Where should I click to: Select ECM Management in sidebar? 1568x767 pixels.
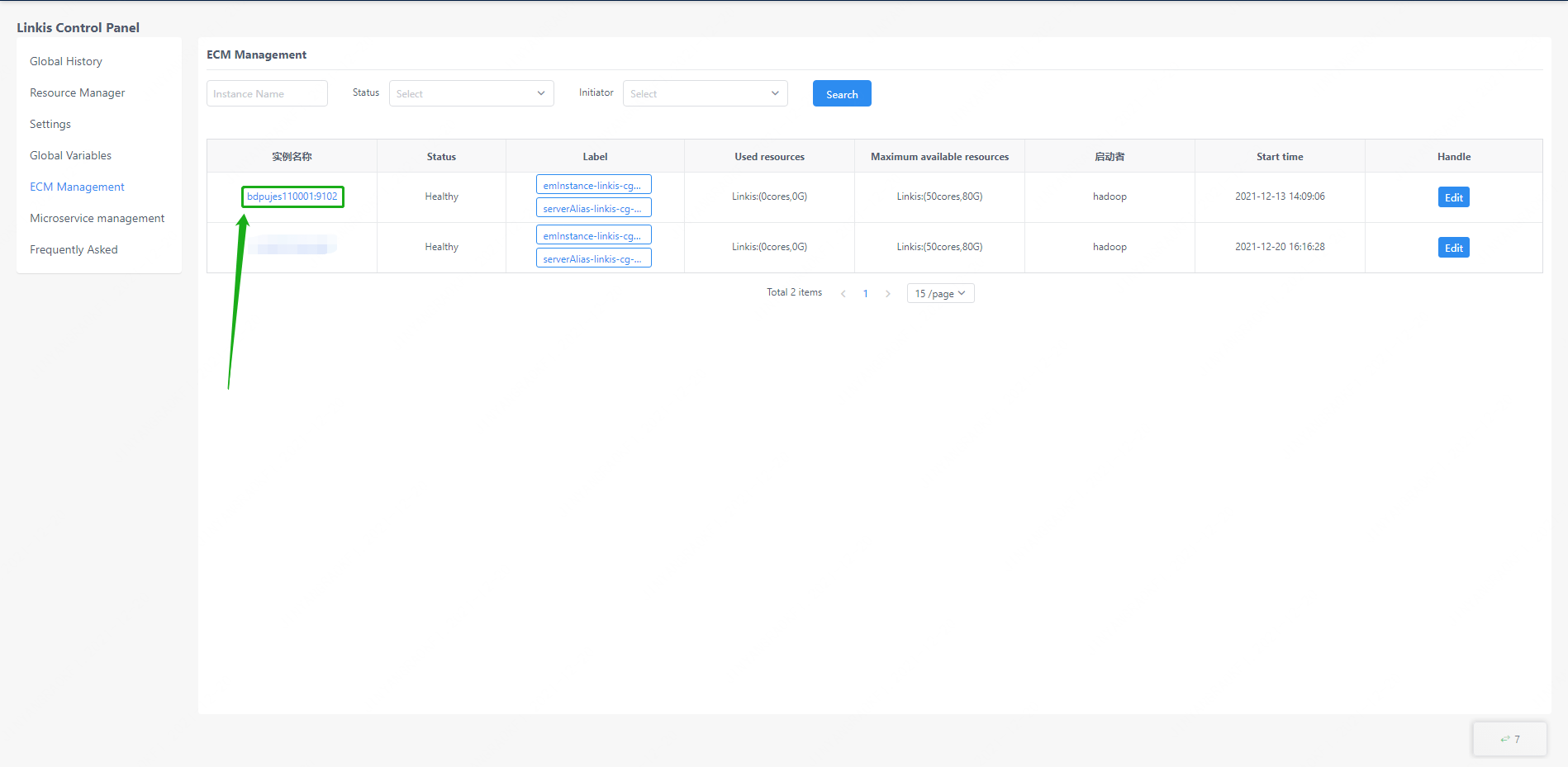(77, 187)
